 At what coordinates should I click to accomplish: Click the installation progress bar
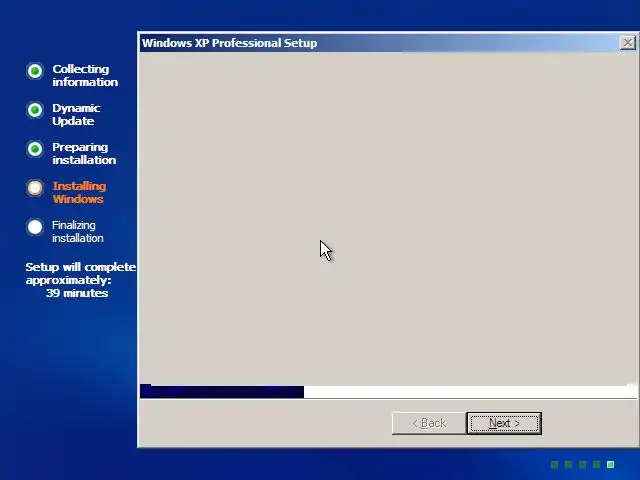click(x=388, y=391)
